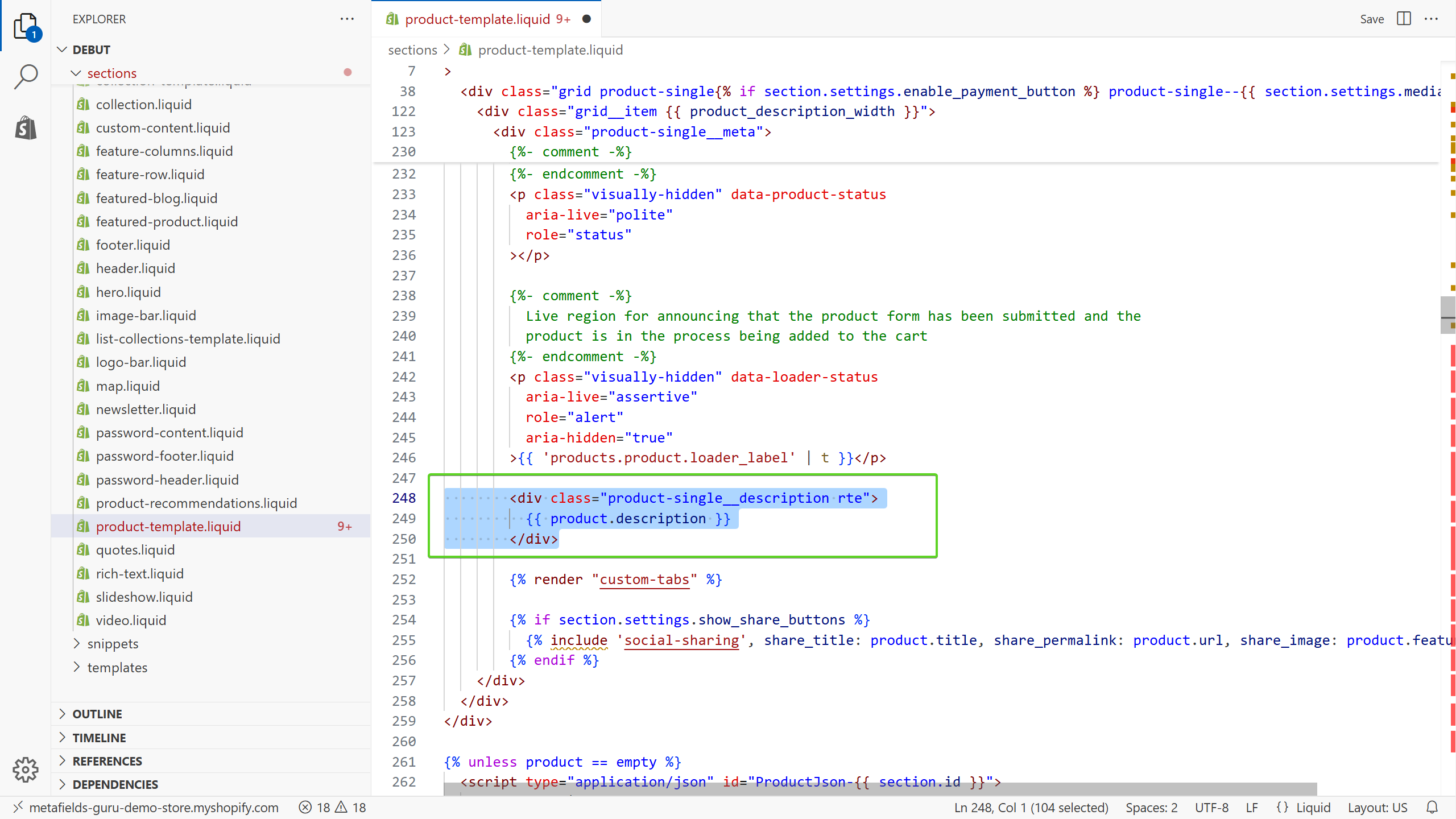Screen dimensions: 1456x819
Task: Change encoding via the UTF-8 indicator
Action: coord(1211,807)
